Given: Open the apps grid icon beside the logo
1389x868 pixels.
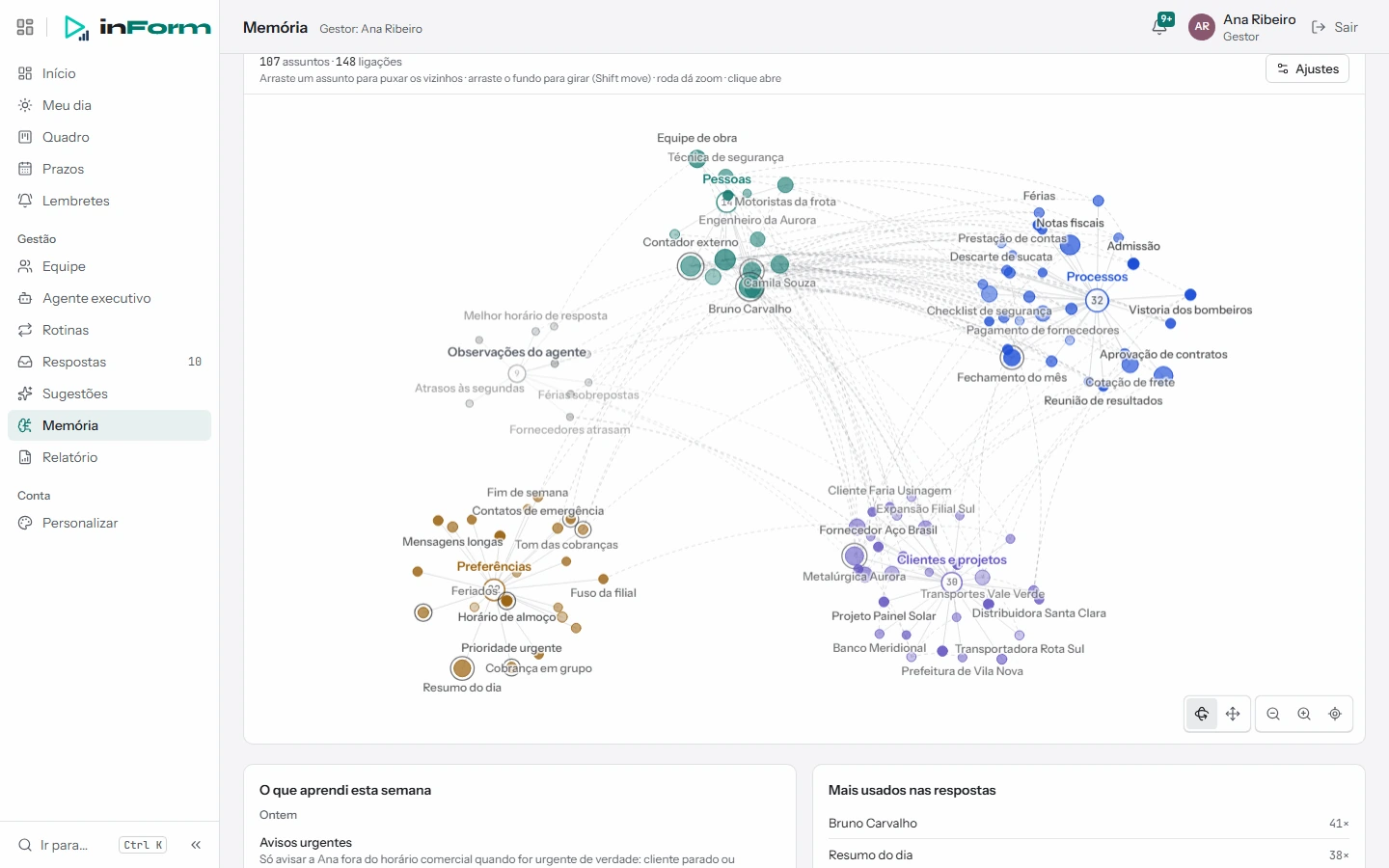Looking at the screenshot, I should pyautogui.click(x=25, y=27).
